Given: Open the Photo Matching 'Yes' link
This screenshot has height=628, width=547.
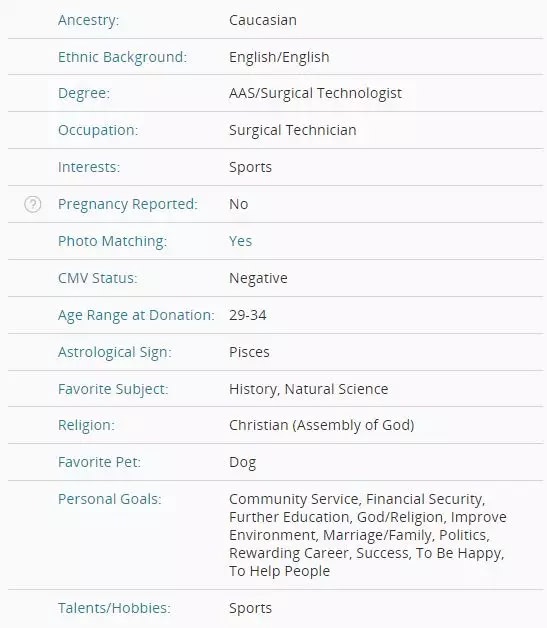Looking at the screenshot, I should coord(240,241).
